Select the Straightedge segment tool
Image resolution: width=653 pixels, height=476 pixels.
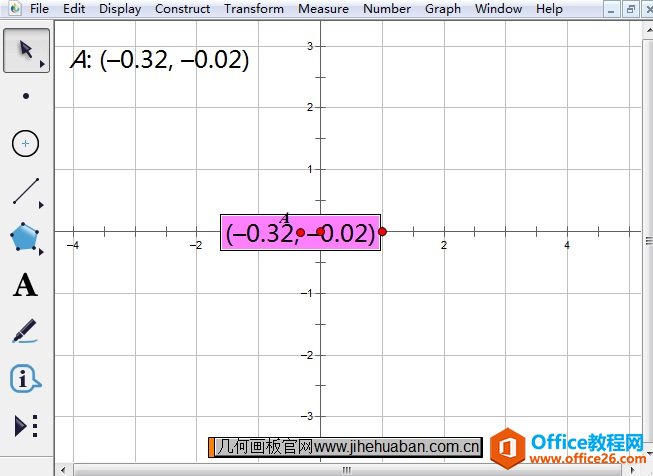click(26, 191)
